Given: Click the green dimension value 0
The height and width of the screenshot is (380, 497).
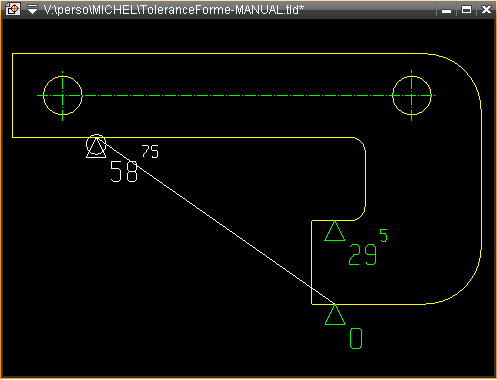Looking at the screenshot, I should [356, 338].
